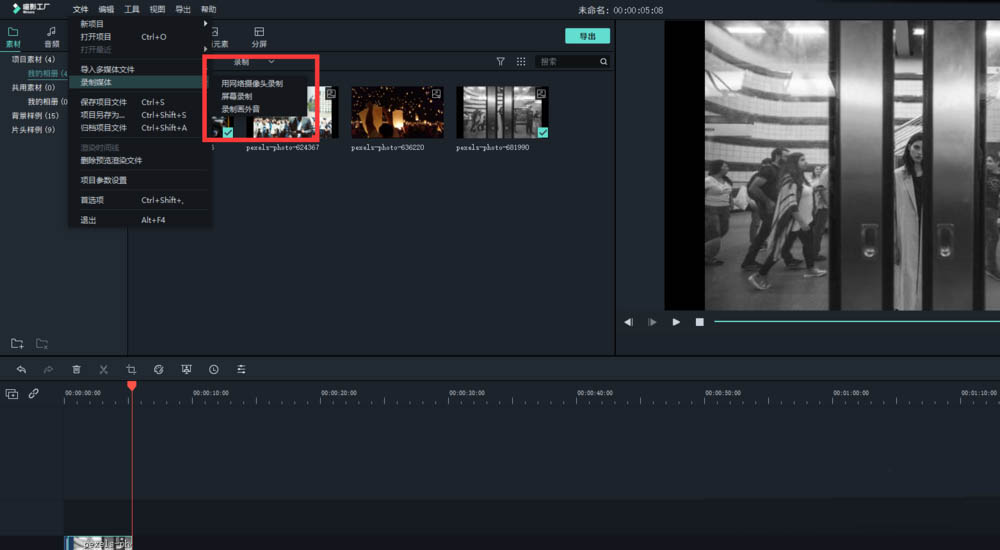Play the preview video
The height and width of the screenshot is (550, 1000).
[x=676, y=322]
